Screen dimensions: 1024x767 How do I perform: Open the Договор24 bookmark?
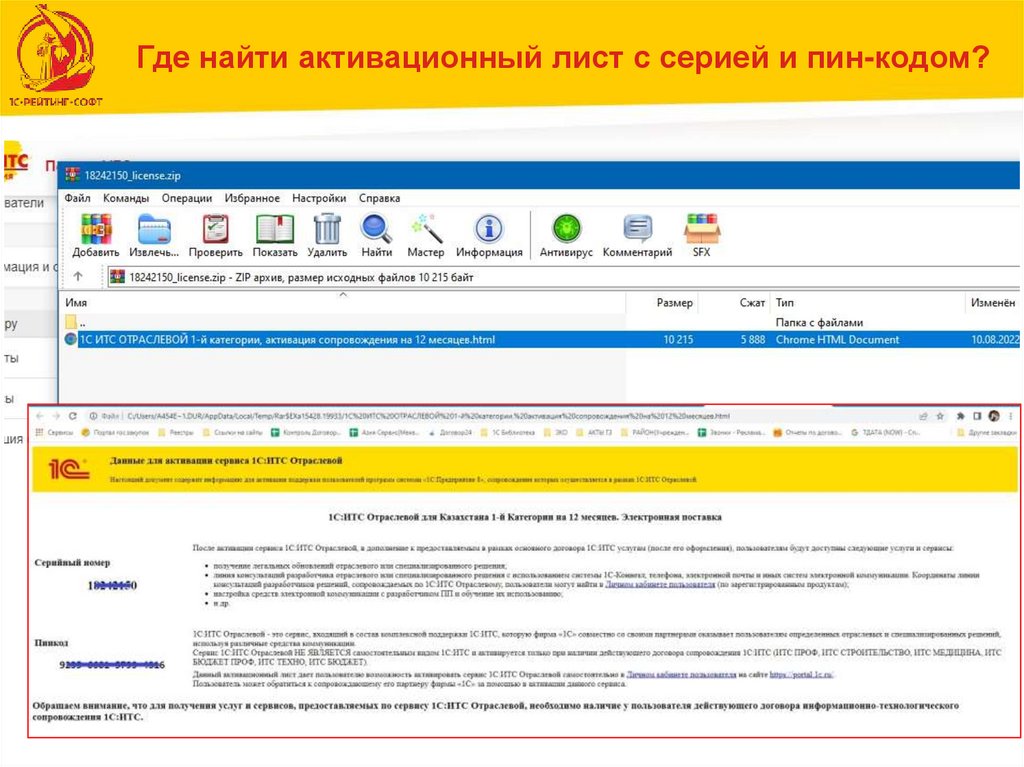[450, 432]
